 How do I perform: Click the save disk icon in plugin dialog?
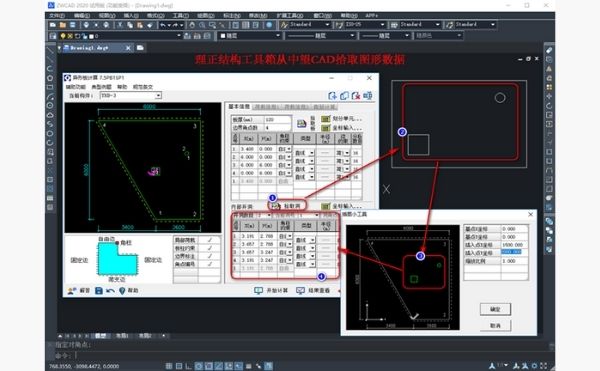(99, 291)
